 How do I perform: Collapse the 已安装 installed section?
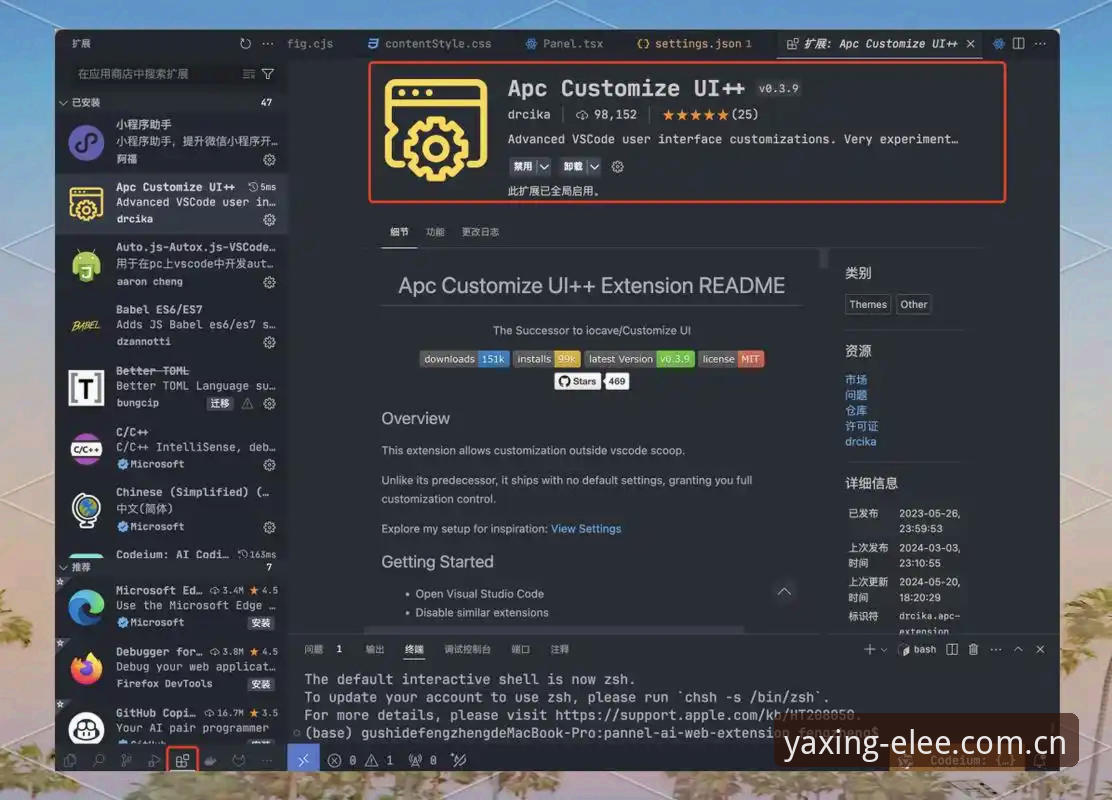point(64,103)
